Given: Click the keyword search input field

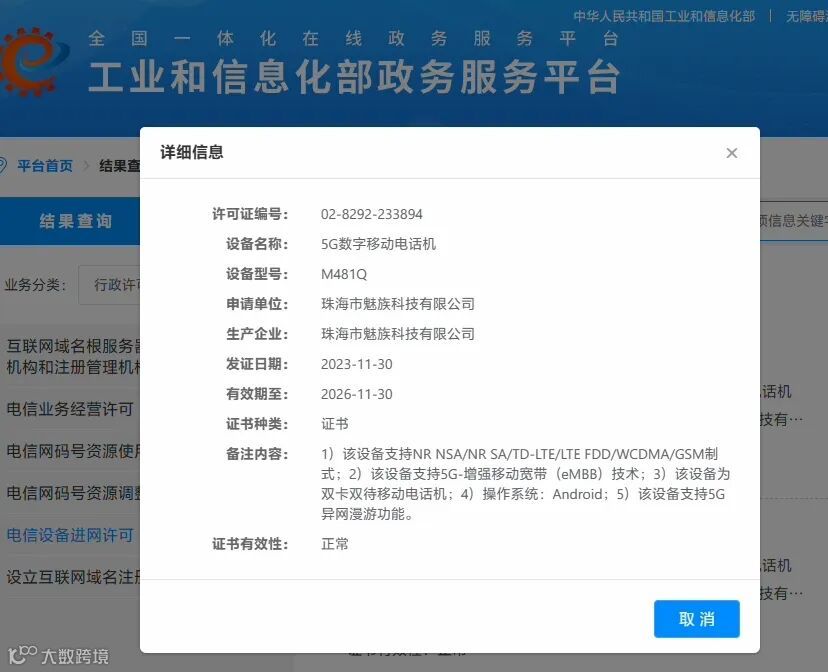Looking at the screenshot, I should tap(794, 221).
